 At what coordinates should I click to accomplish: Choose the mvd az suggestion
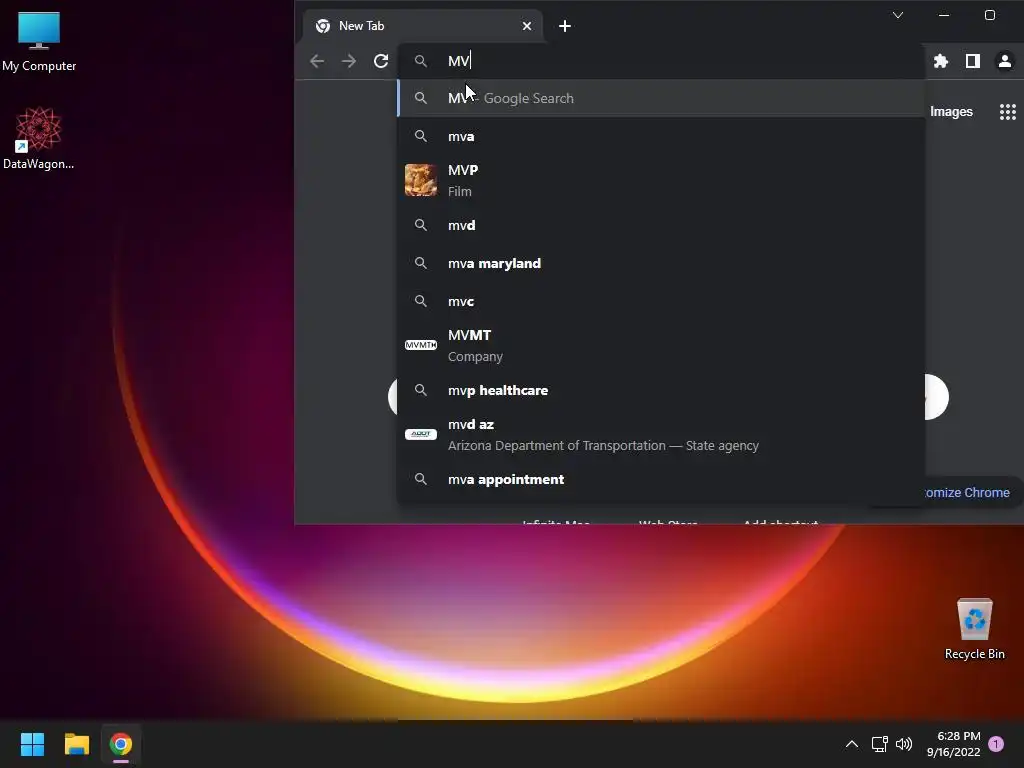pyautogui.click(x=661, y=434)
